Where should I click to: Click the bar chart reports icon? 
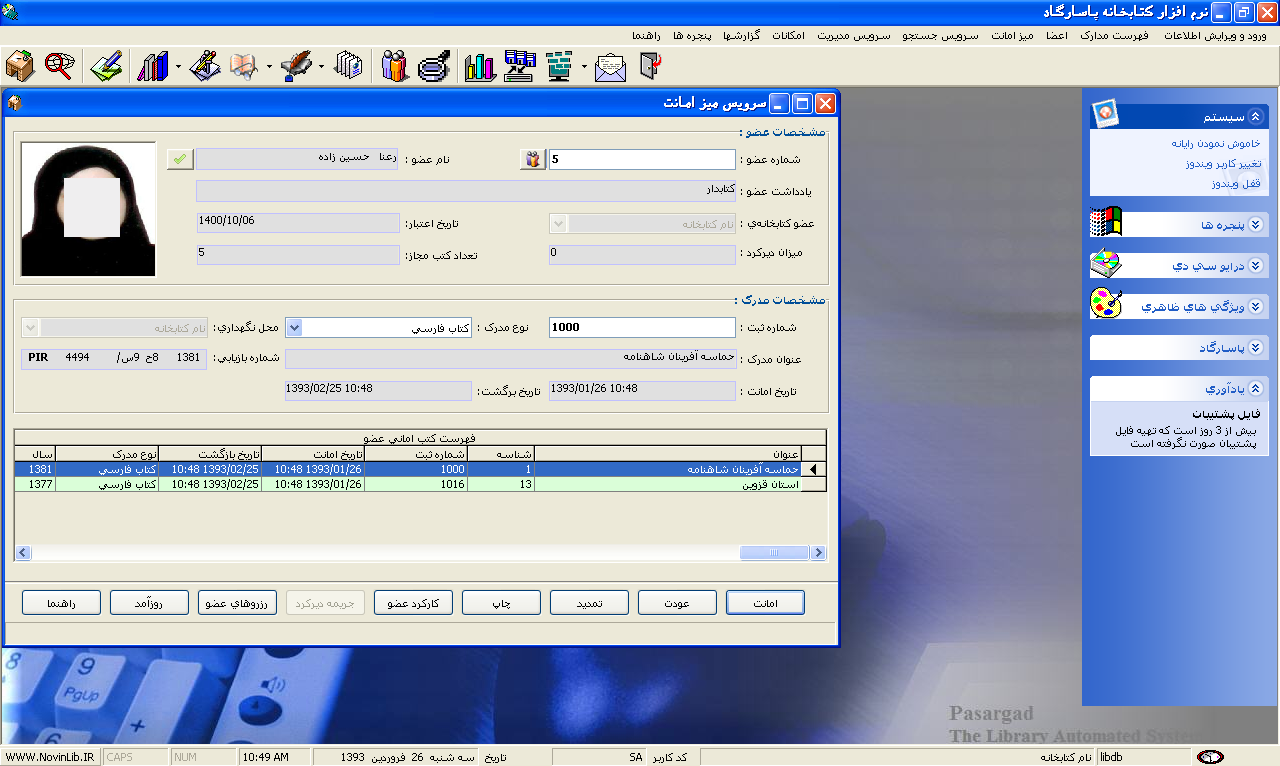(x=480, y=66)
